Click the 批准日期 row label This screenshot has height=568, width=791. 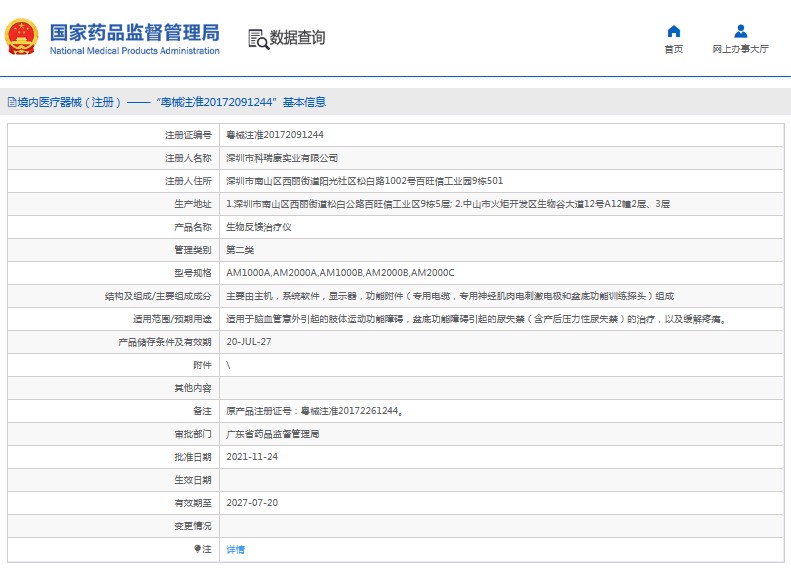tap(193, 457)
